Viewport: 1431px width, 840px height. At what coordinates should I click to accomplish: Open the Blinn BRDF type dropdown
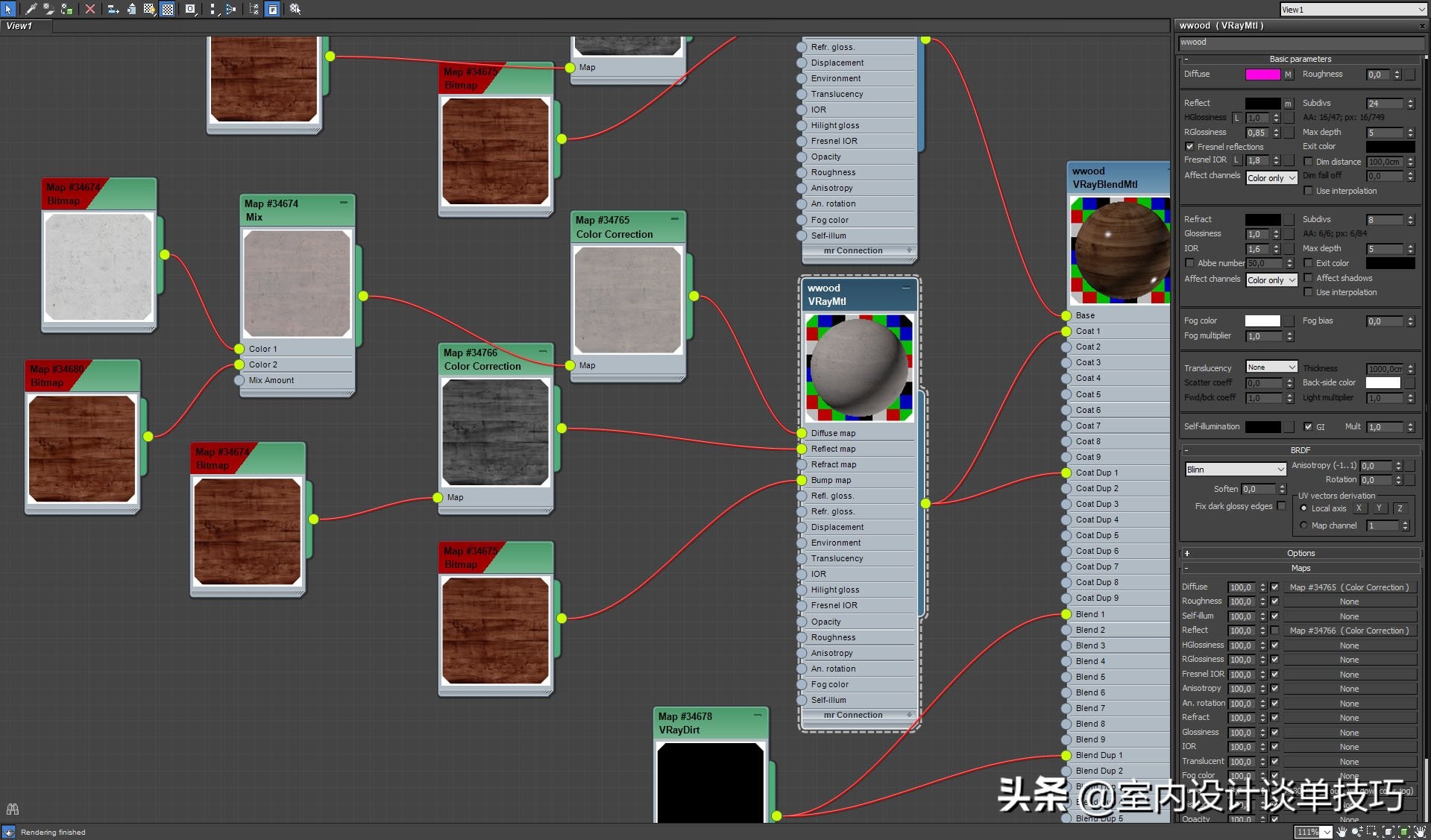[x=1235, y=470]
